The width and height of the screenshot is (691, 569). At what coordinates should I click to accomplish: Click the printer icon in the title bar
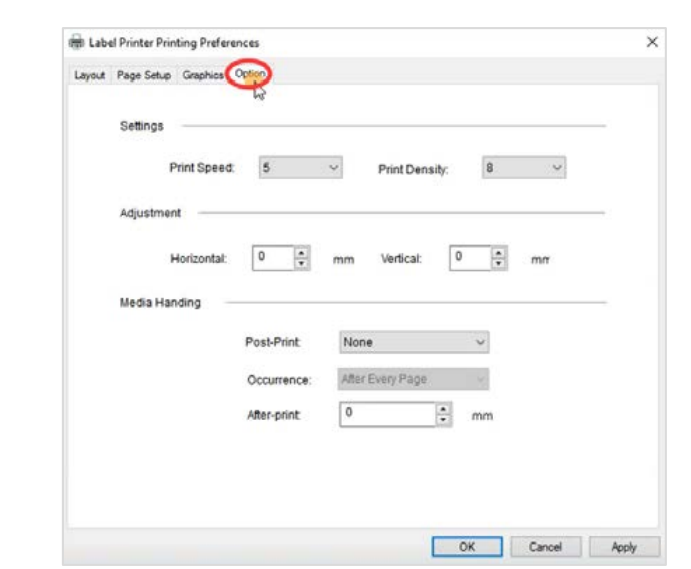76,42
